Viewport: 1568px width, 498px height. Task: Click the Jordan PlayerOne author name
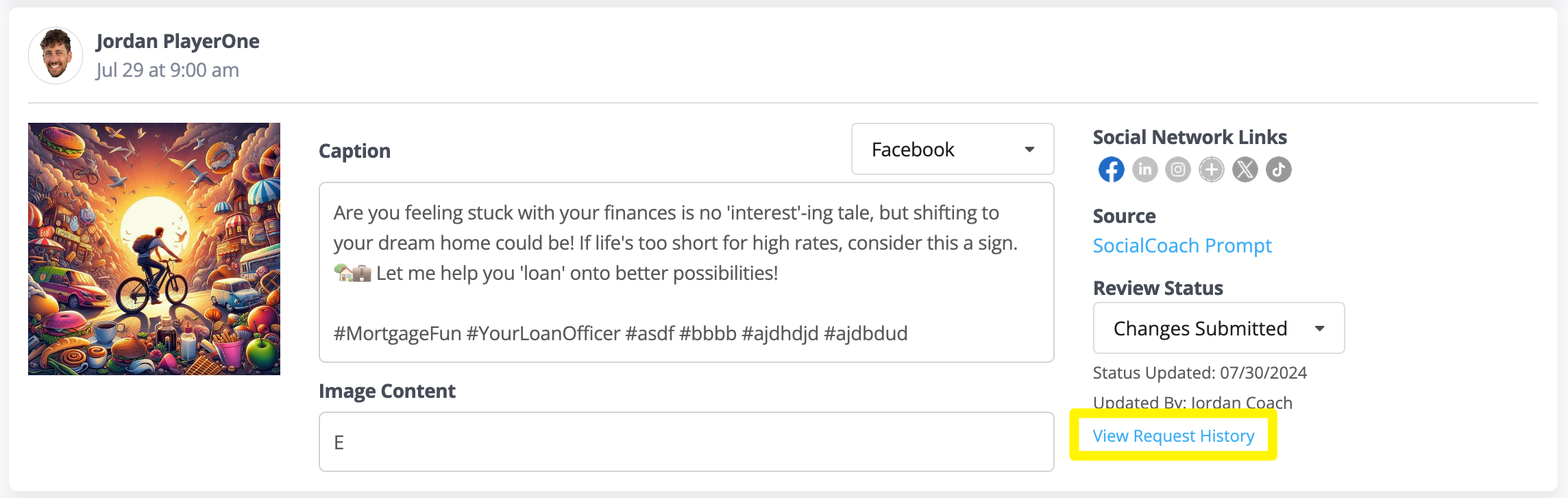click(x=177, y=41)
